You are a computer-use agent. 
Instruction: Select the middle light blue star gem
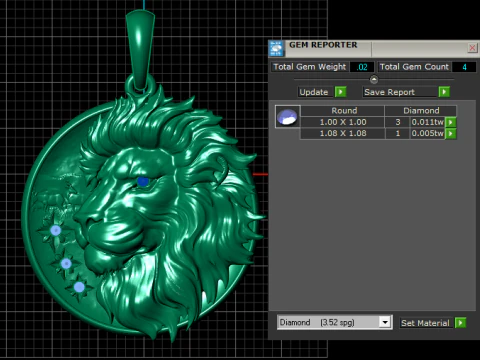click(66, 264)
